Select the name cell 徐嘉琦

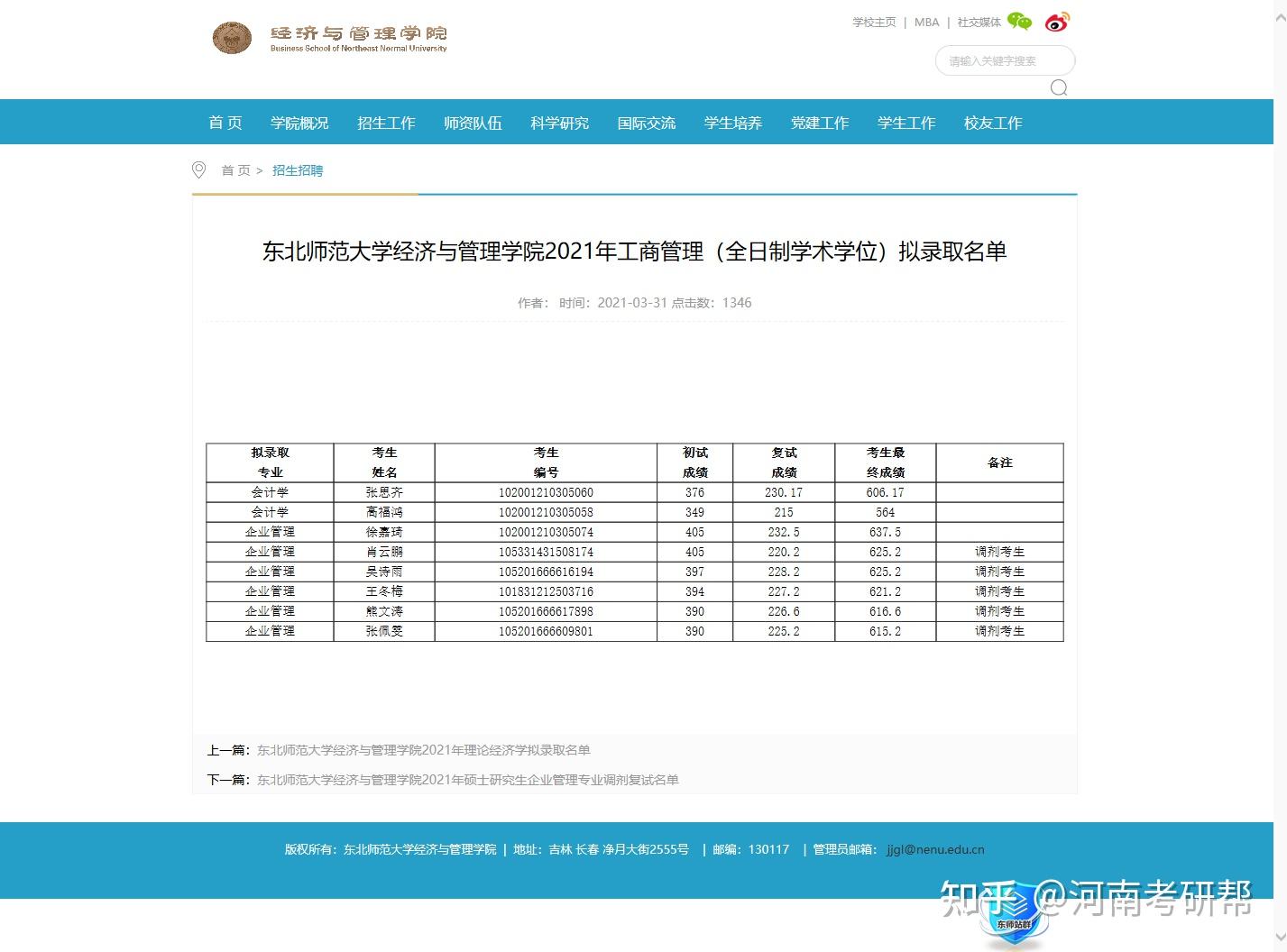click(384, 532)
